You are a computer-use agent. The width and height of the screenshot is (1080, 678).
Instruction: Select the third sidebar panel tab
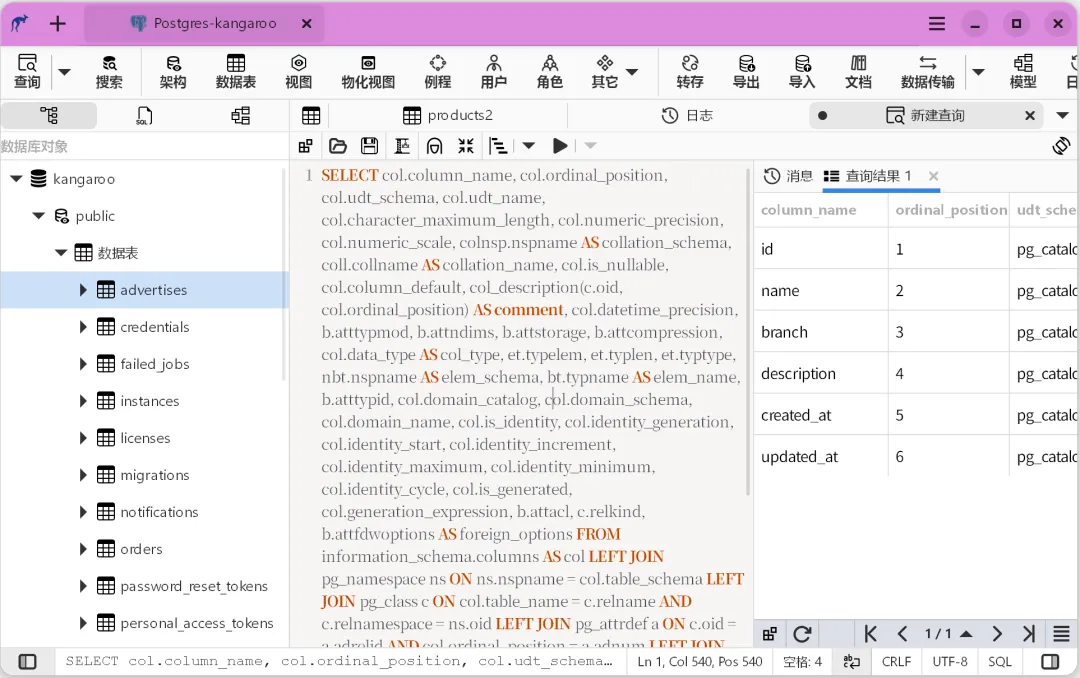click(240, 115)
